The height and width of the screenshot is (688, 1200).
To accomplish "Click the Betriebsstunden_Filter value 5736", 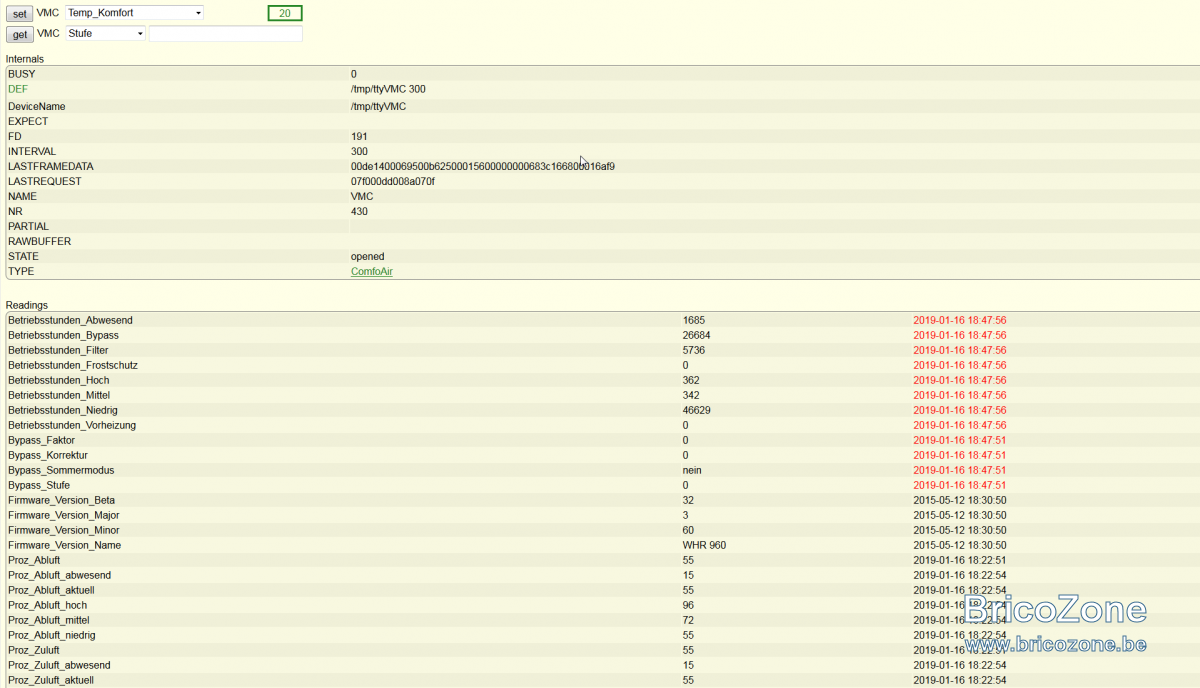I will [694, 350].
